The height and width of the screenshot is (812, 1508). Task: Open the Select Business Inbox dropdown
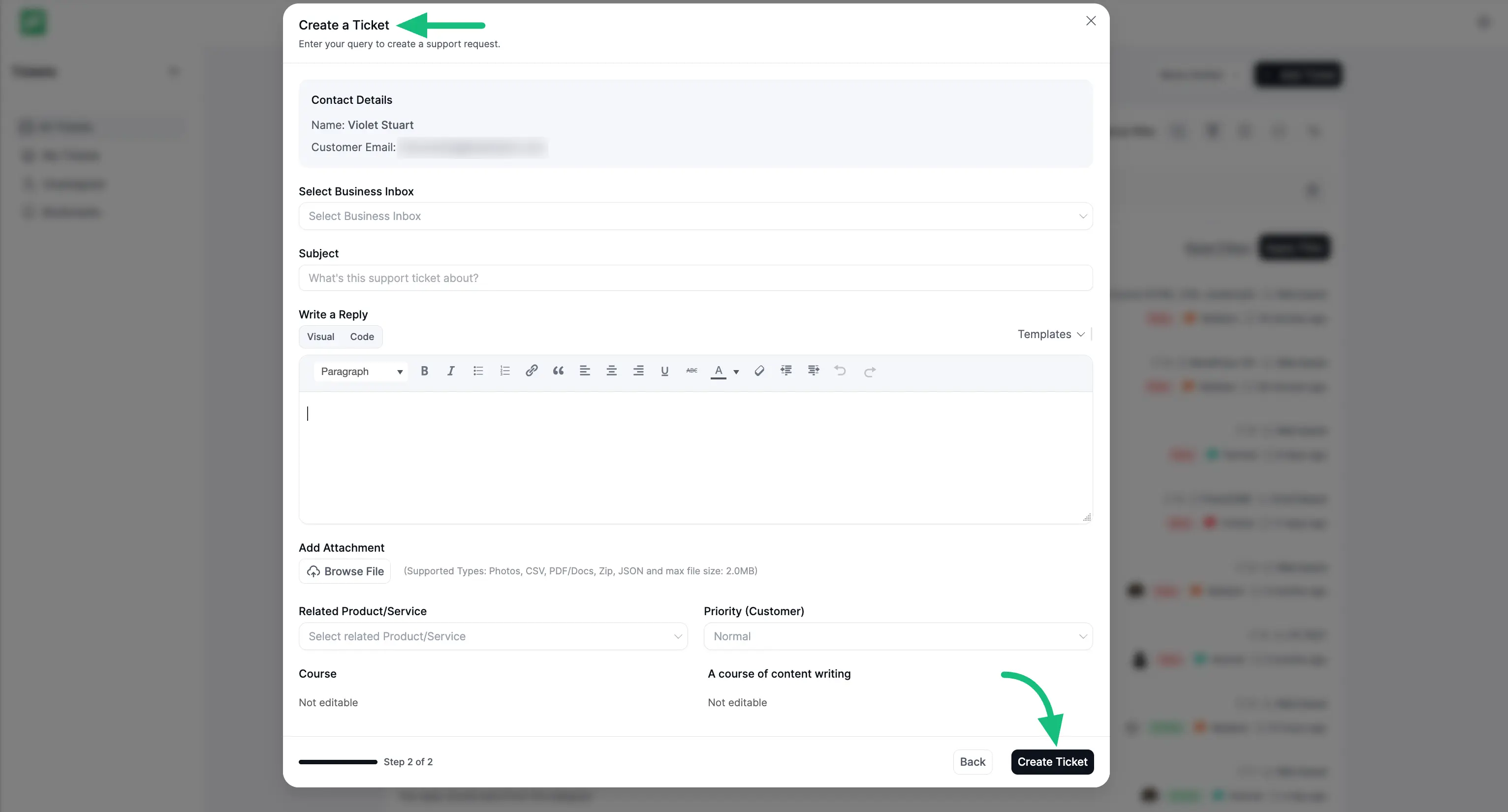(x=694, y=216)
